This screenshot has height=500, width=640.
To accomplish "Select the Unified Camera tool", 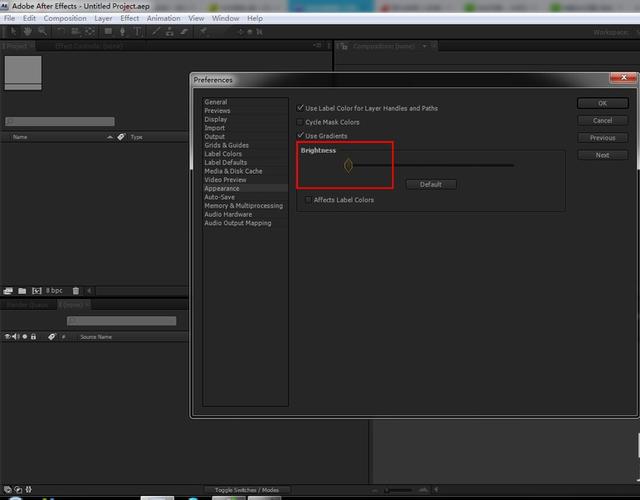I will pos(76,31).
